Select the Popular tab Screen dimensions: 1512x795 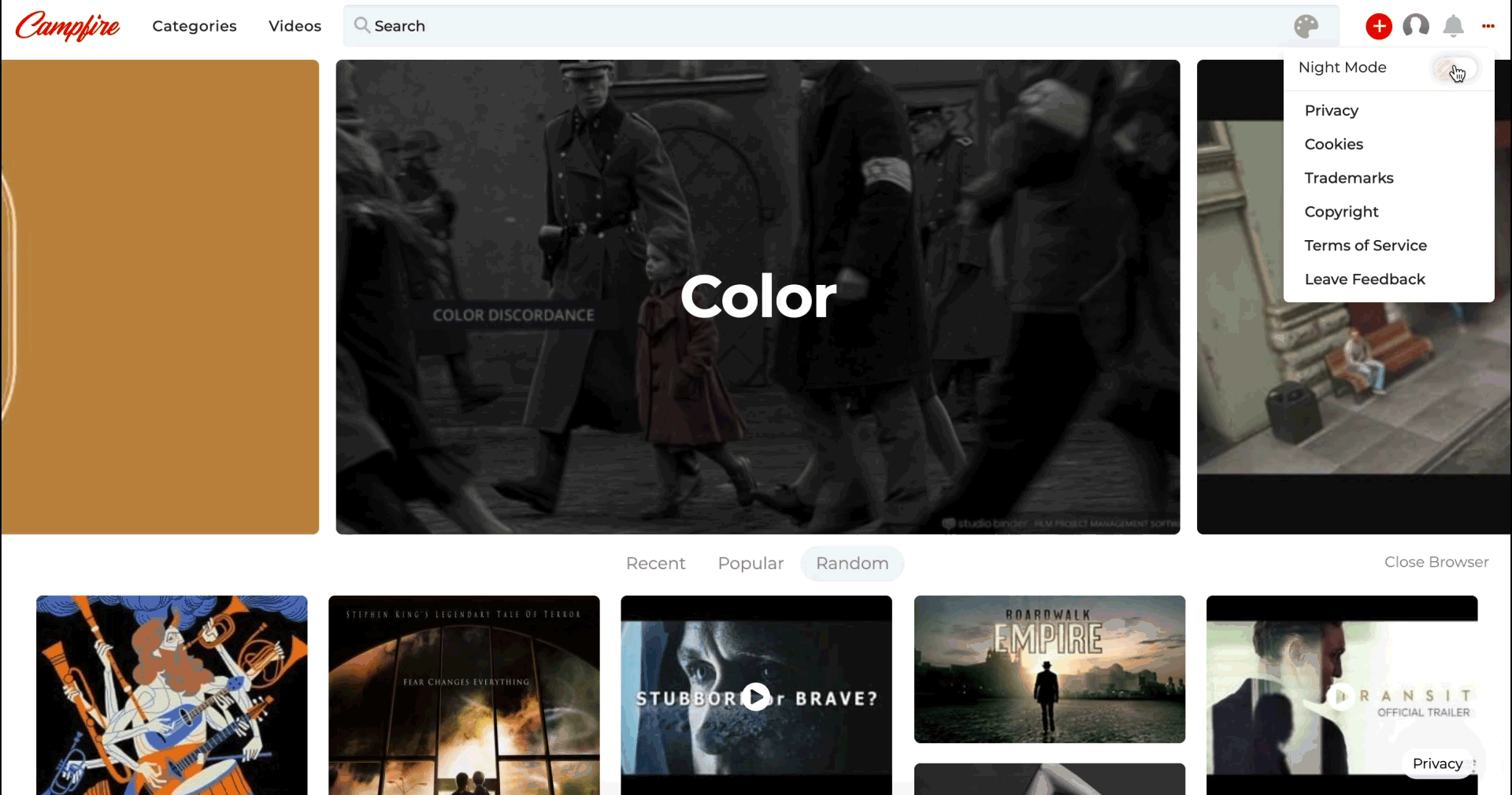click(750, 564)
